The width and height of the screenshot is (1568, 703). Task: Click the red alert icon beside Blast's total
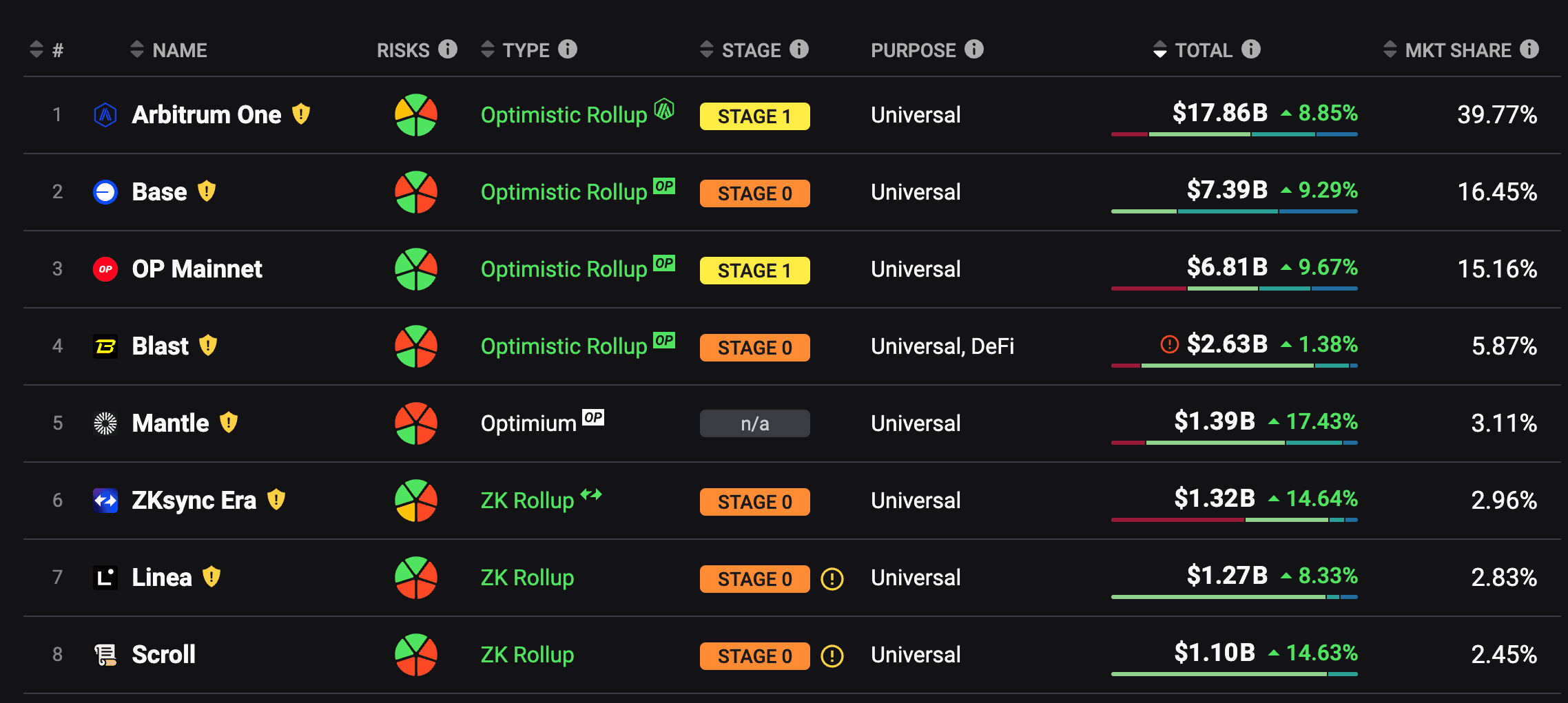click(1170, 344)
